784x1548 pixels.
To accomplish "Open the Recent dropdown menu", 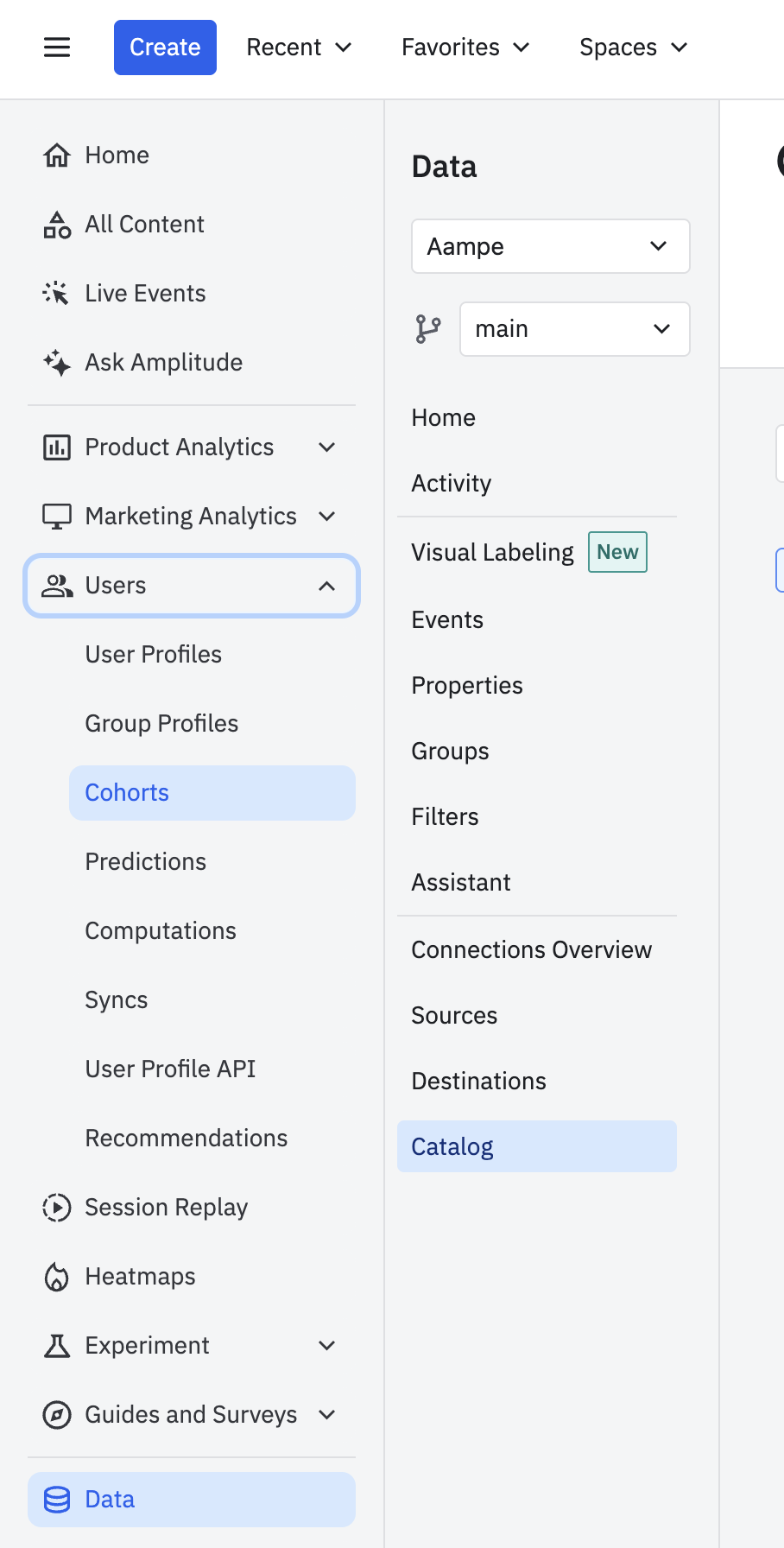I will [299, 48].
